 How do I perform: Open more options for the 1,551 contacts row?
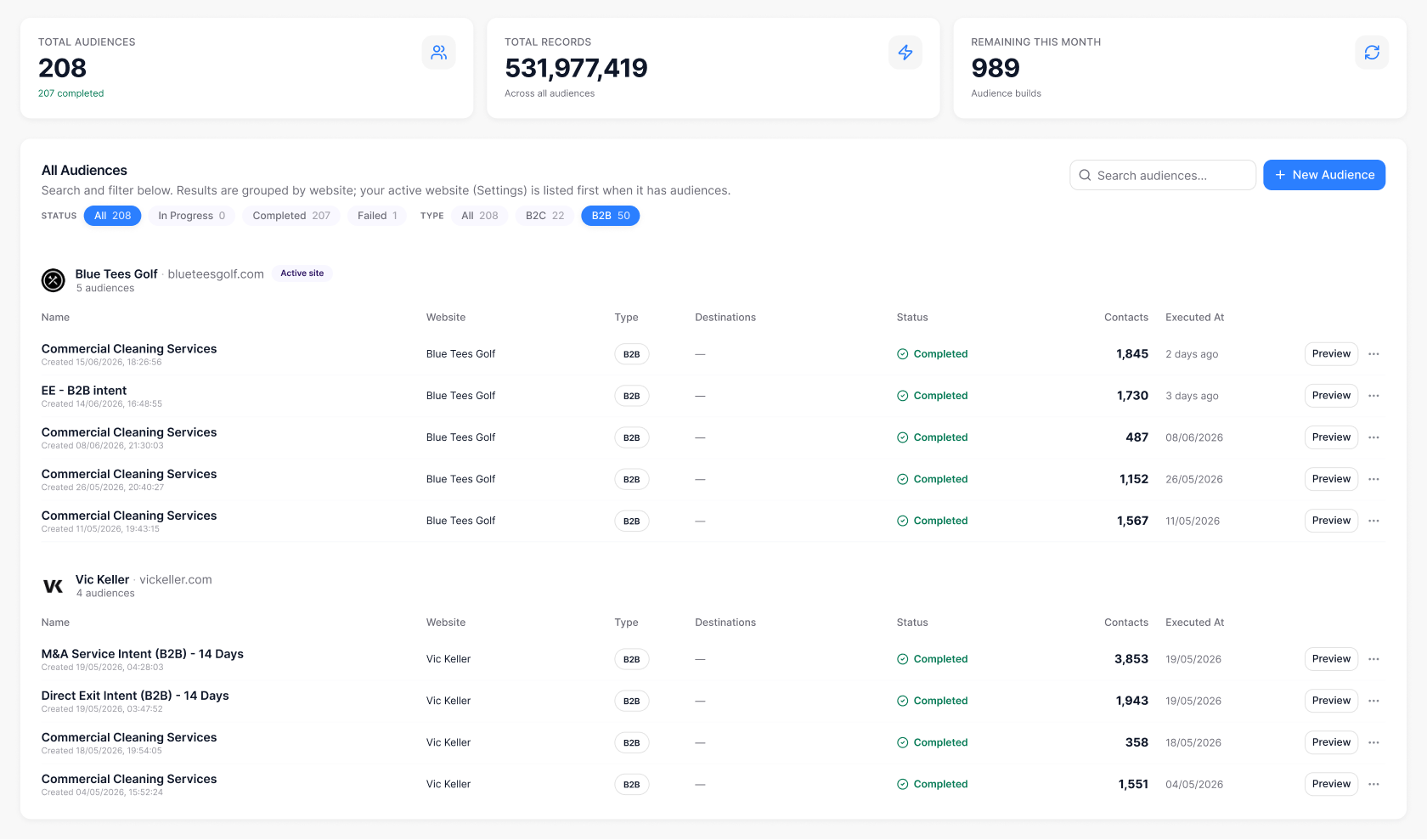[1373, 784]
